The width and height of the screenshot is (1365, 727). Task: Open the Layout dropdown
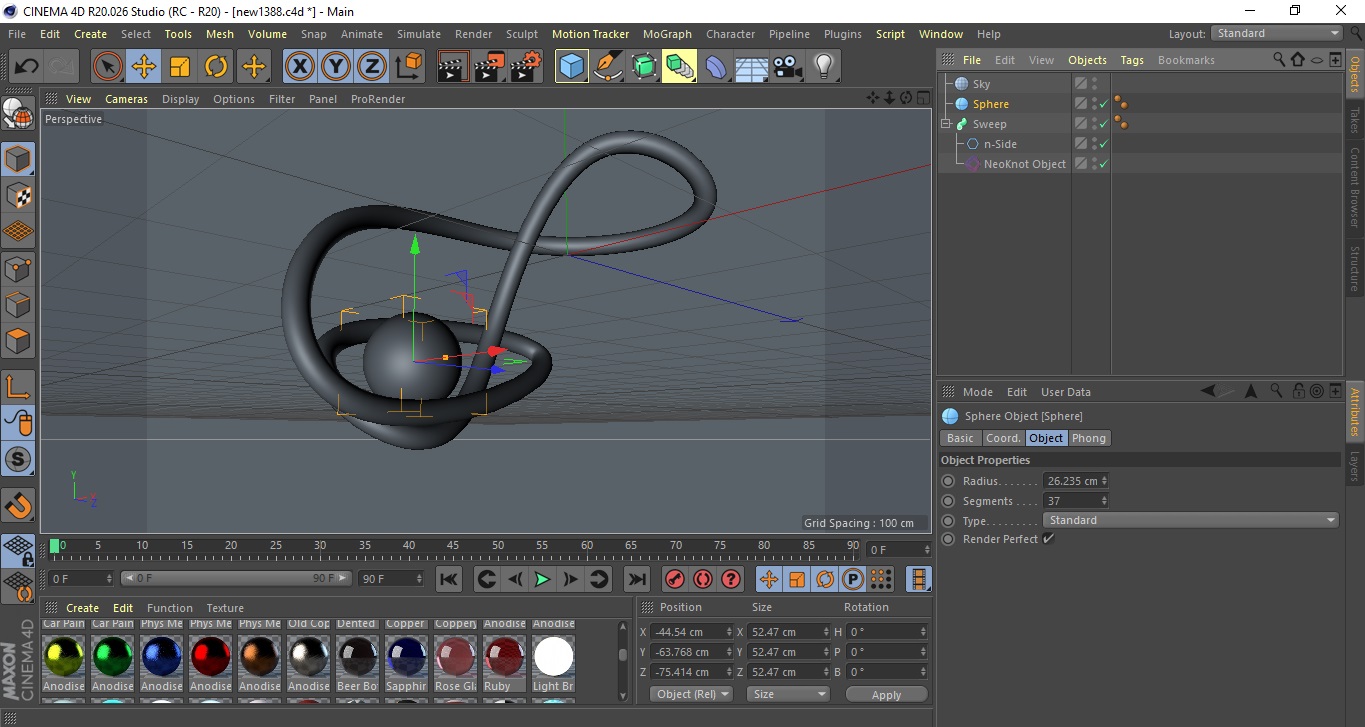tap(1276, 33)
